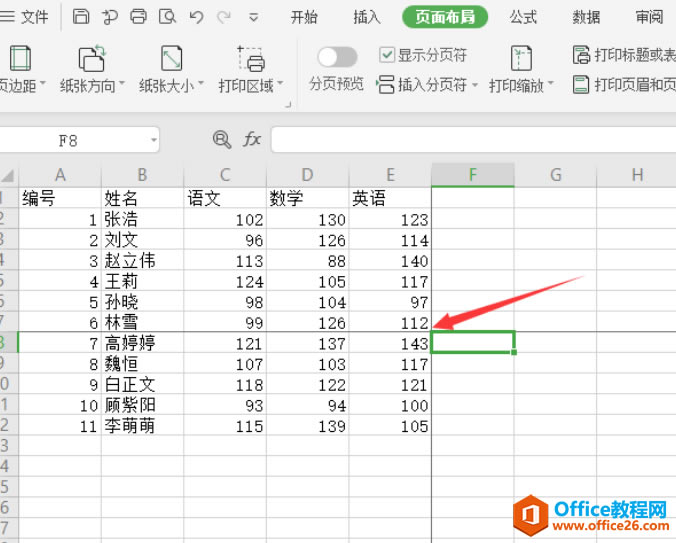The image size is (676, 543).
Task: Click the name cell 孙晓
Action: (x=142, y=302)
